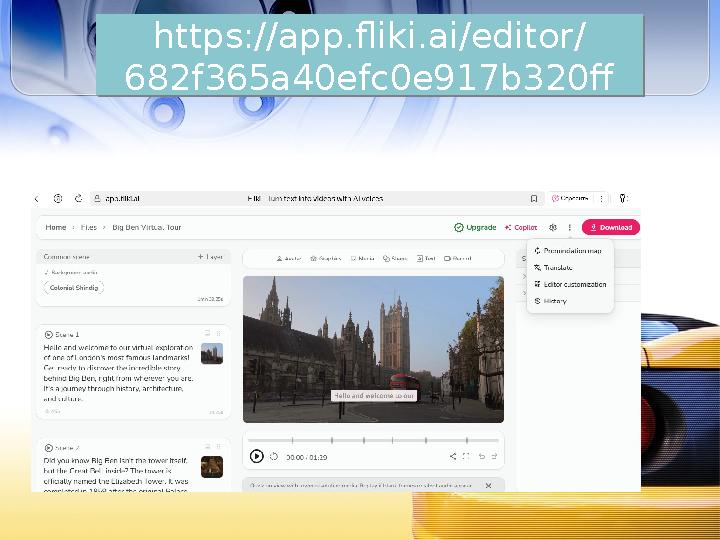The width and height of the screenshot is (720, 540).
Task: Dismiss the tip banner with its X
Action: pyautogui.click(x=489, y=485)
